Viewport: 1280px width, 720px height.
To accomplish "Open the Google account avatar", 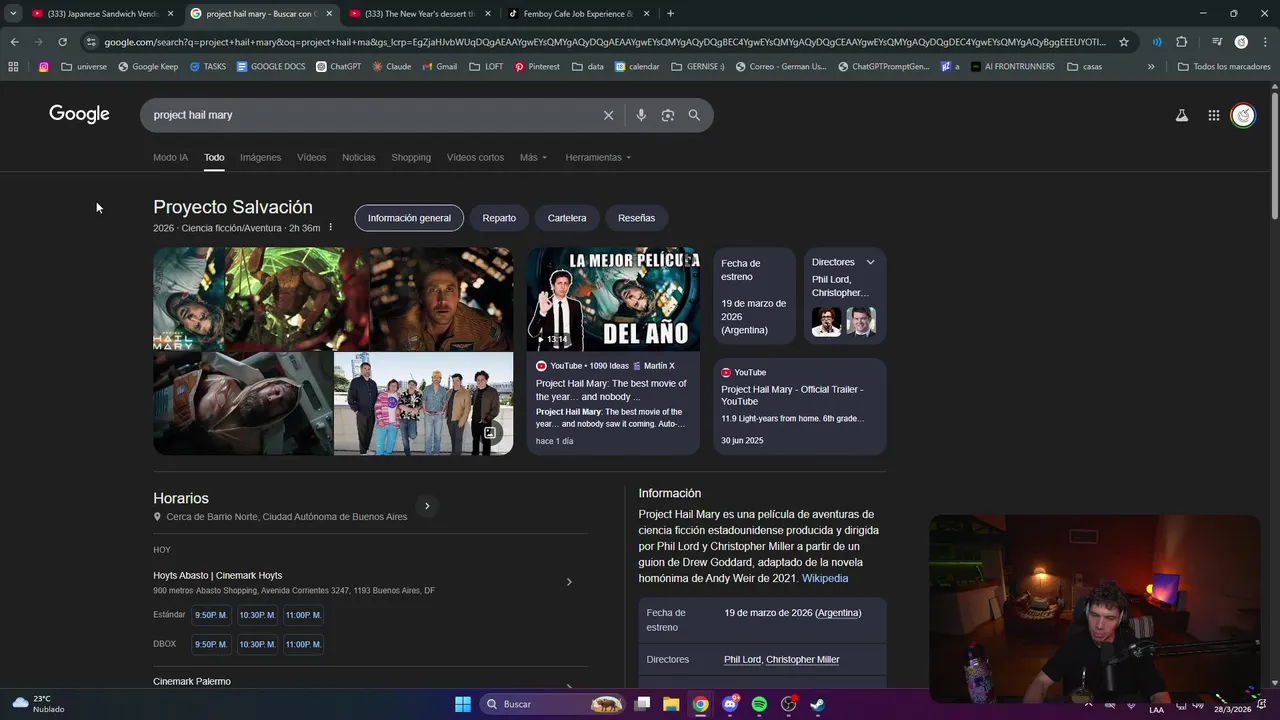I will (1243, 115).
